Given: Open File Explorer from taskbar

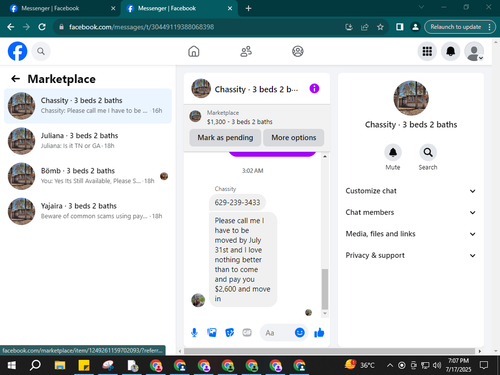Looking at the screenshot, I should coord(60,365).
